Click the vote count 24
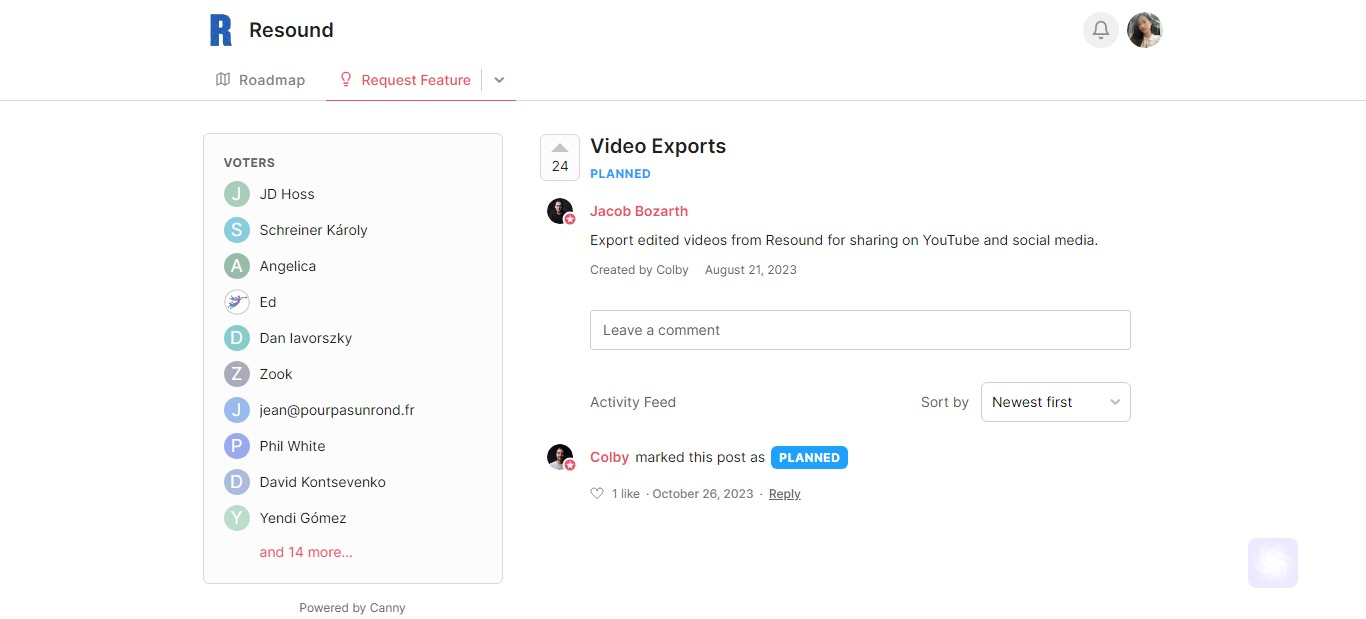 tap(560, 167)
